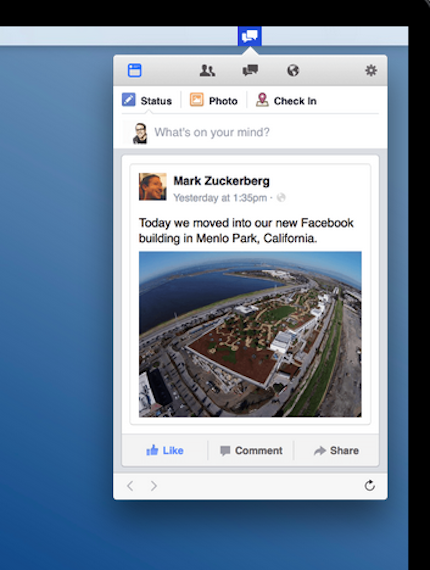
Task: Open the friends requests icon
Action: 207,70
